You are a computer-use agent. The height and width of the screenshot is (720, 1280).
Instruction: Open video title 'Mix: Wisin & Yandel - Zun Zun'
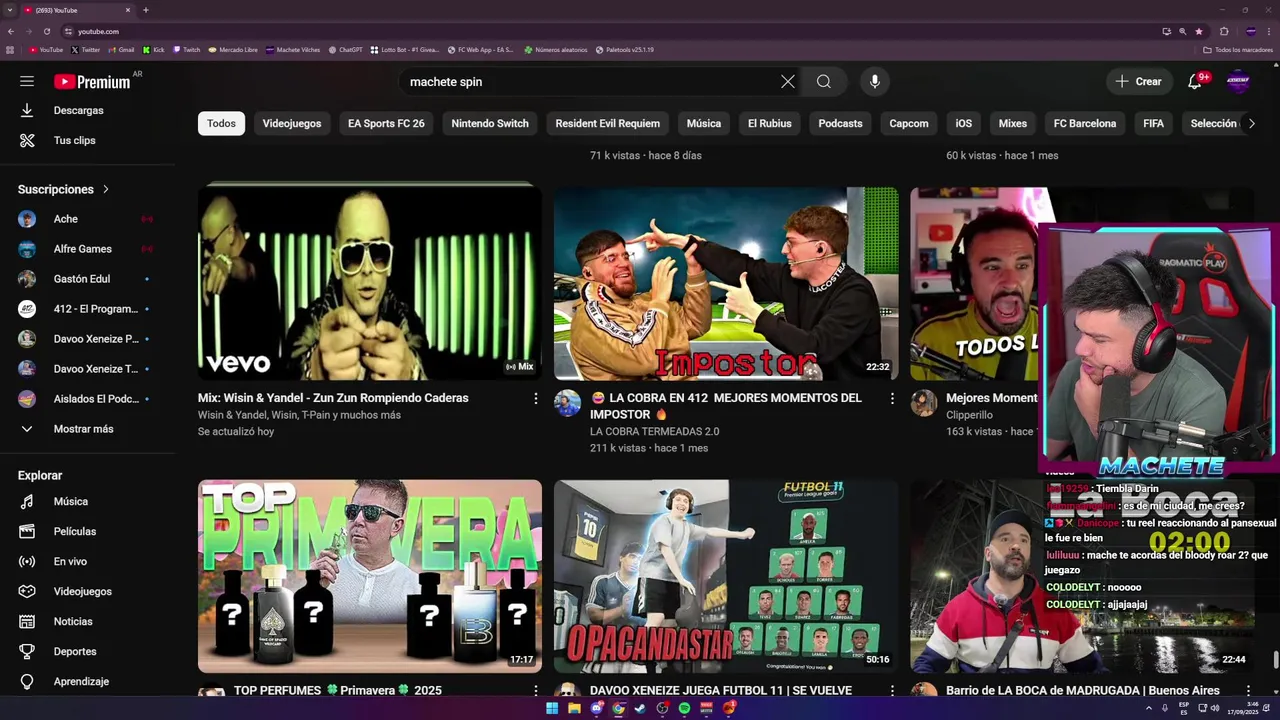pyautogui.click(x=333, y=398)
